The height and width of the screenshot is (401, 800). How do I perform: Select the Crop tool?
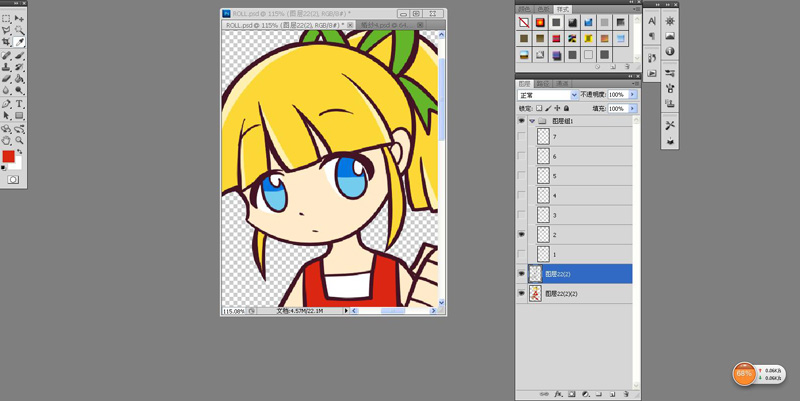pos(6,42)
